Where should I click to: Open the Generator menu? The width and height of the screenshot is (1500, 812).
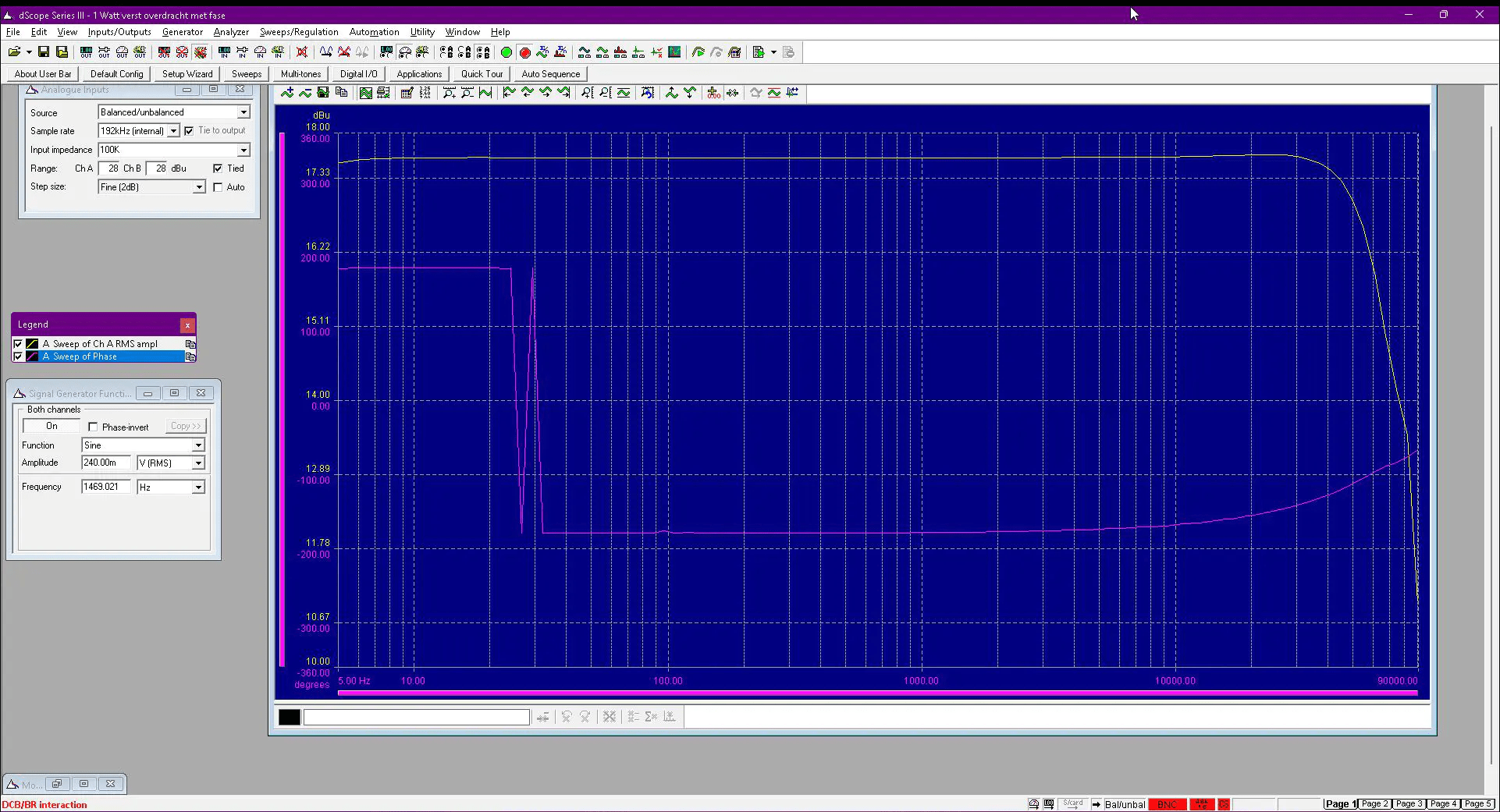[x=183, y=32]
